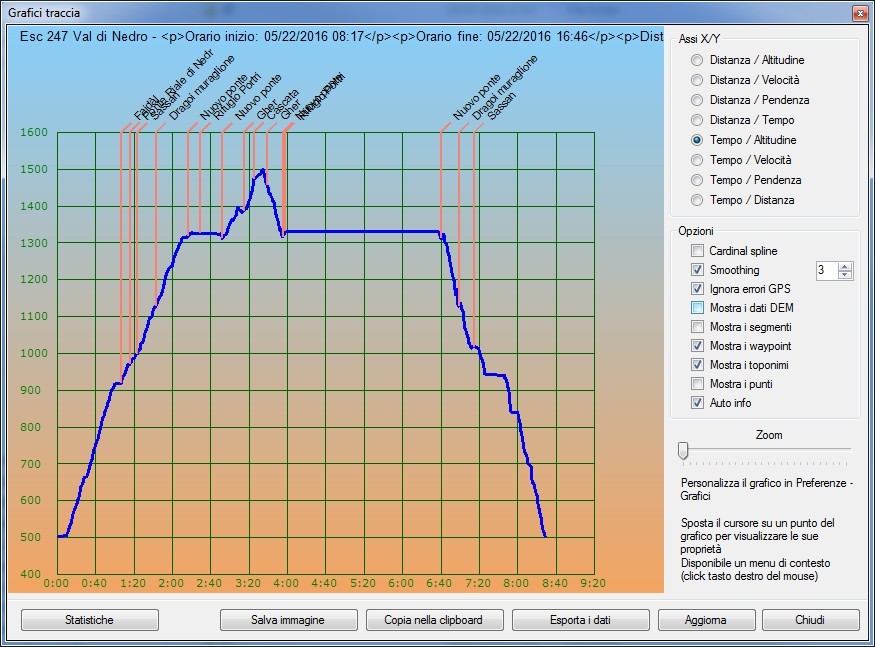Screen dimensions: 875x647
Task: Disable the Smoothing checkbox
Action: point(697,270)
